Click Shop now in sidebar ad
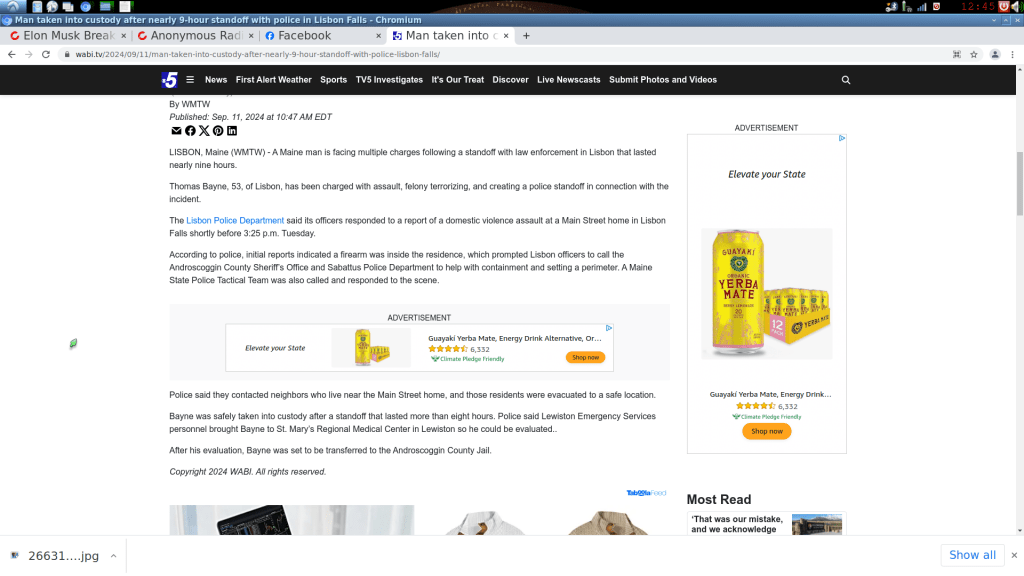1024x576 pixels. click(766, 431)
